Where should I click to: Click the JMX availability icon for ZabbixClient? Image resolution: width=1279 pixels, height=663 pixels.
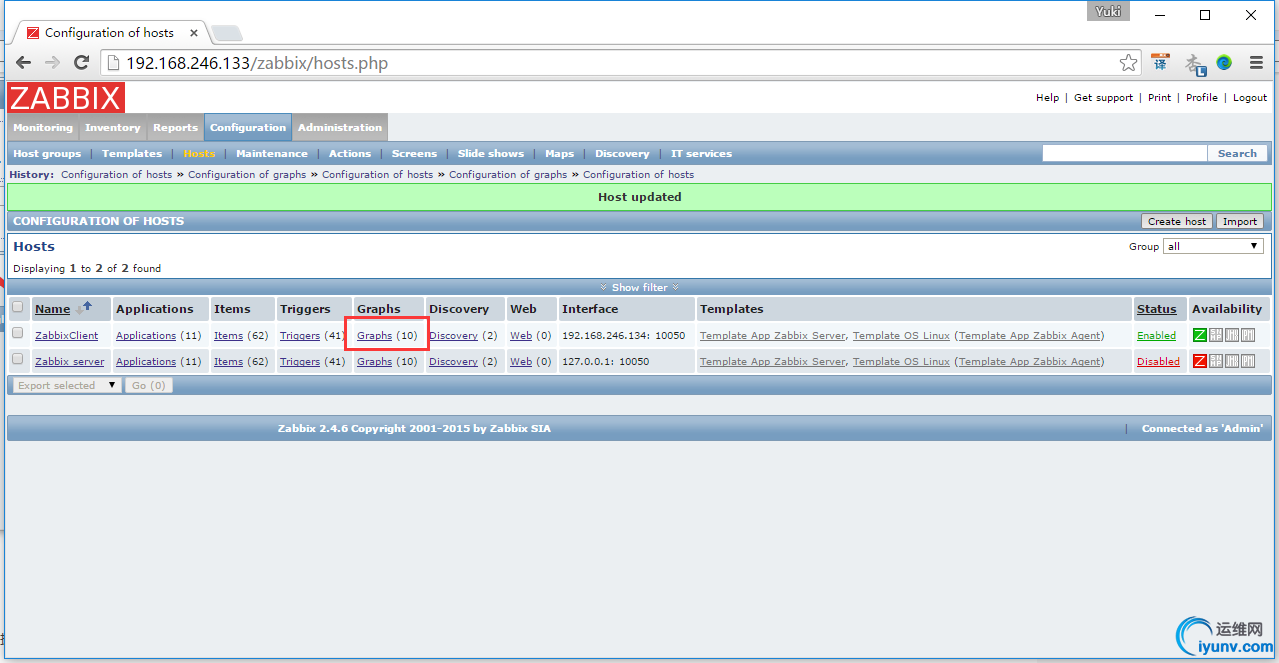(1232, 335)
